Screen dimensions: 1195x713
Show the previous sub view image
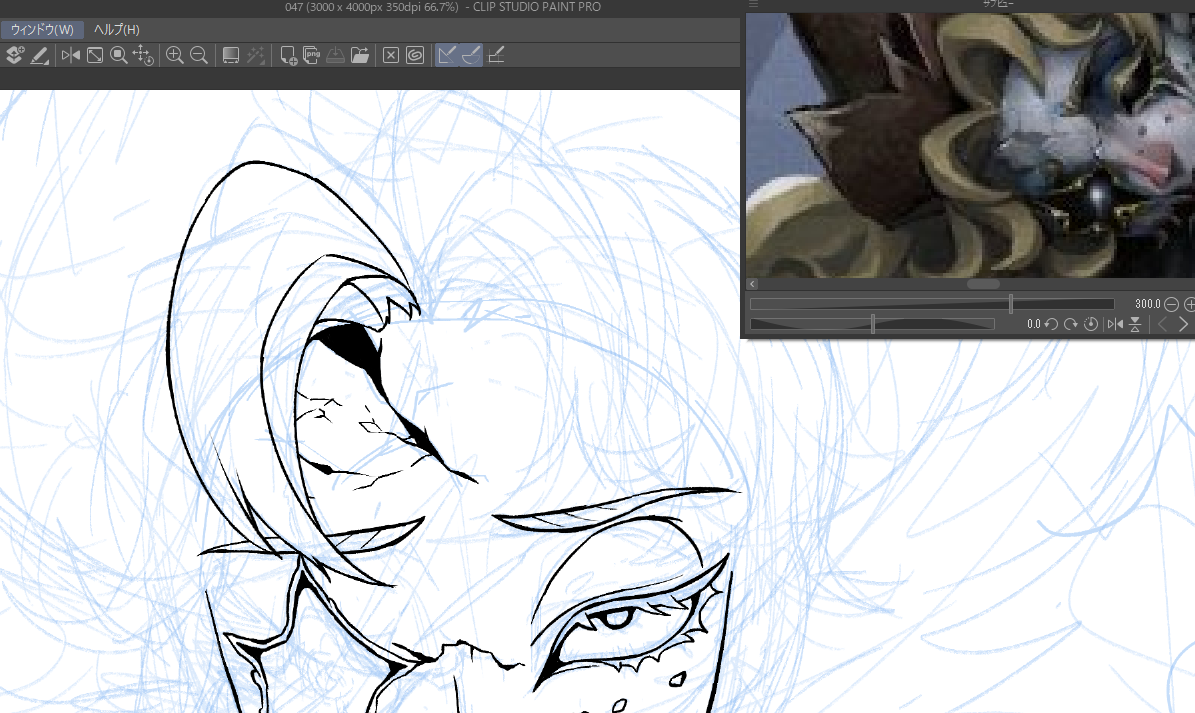point(1162,324)
